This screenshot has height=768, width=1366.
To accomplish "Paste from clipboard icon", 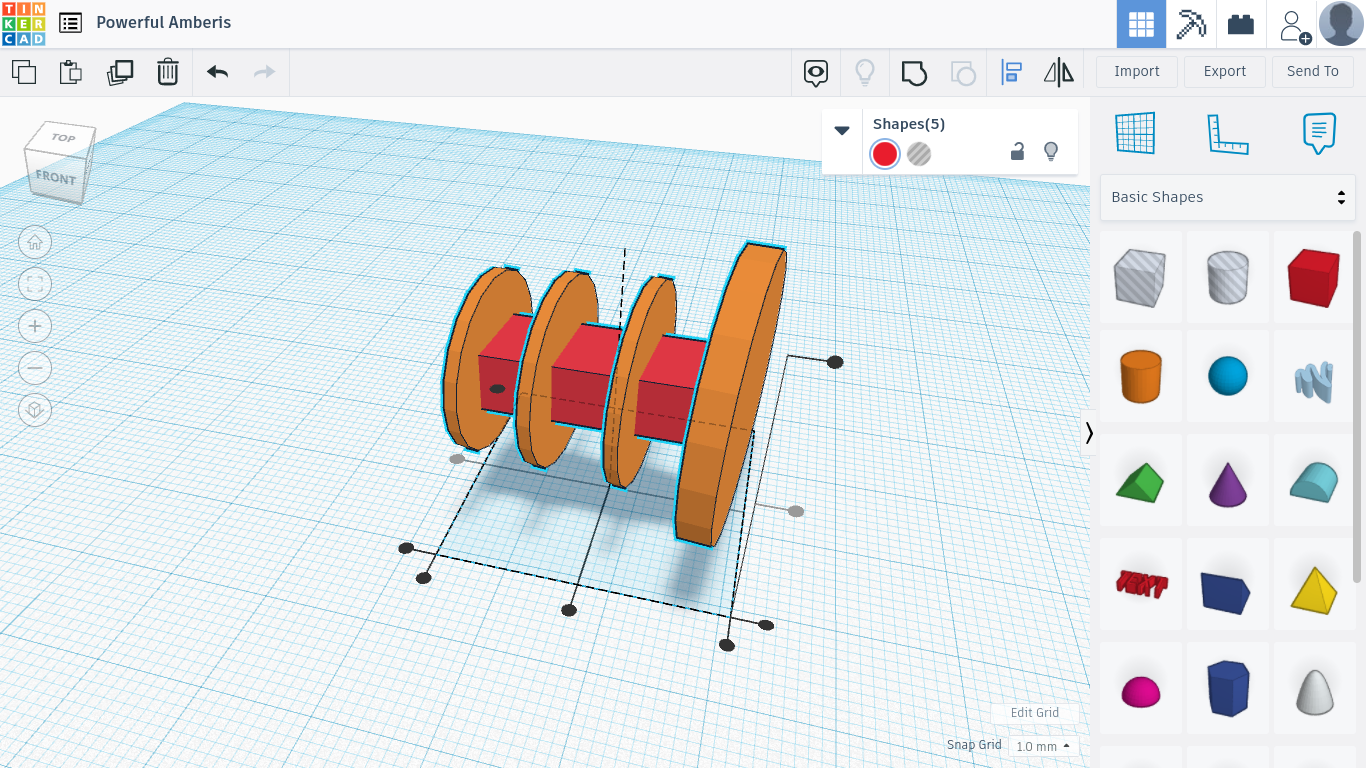I will pos(70,72).
